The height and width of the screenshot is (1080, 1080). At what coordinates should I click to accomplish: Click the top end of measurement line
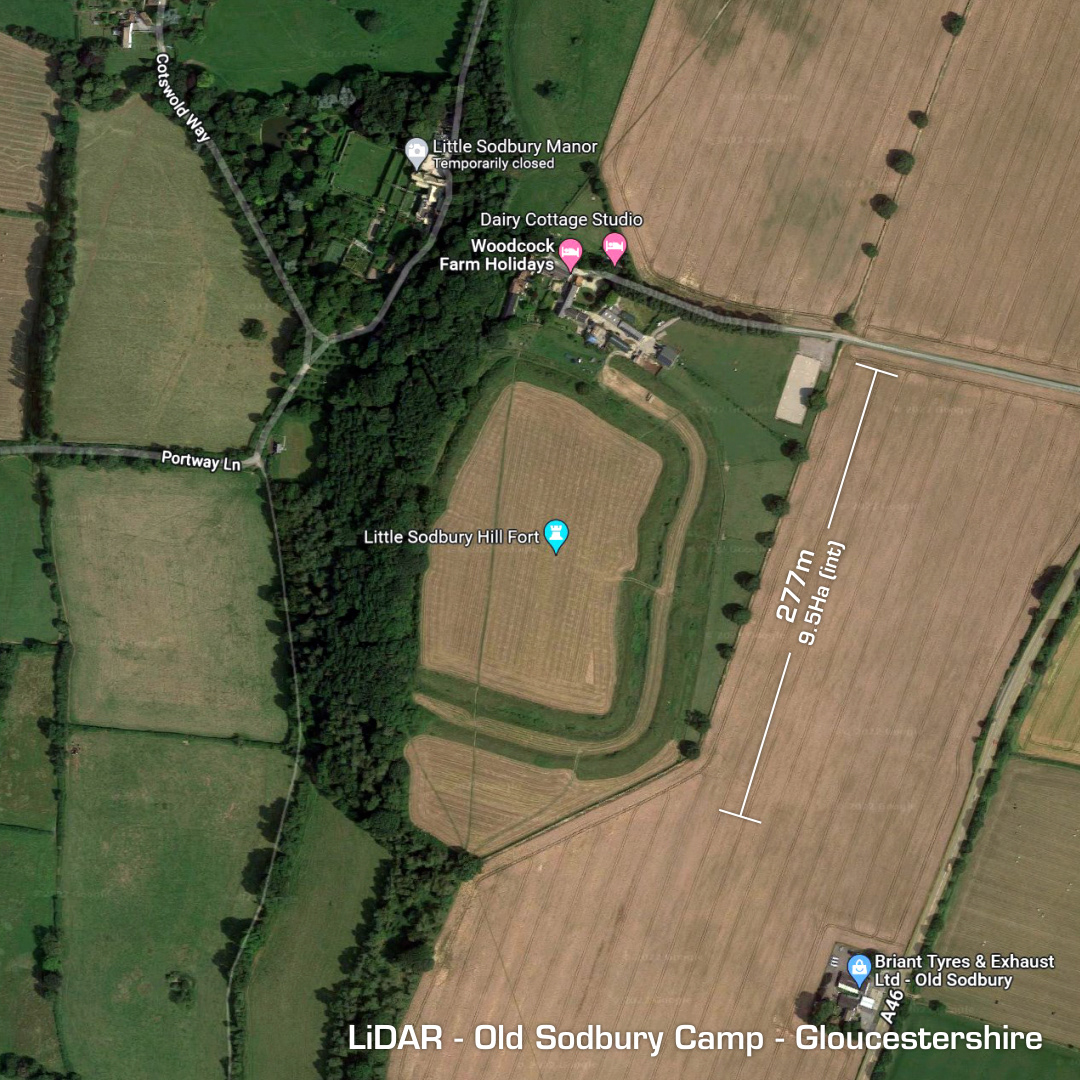point(876,371)
